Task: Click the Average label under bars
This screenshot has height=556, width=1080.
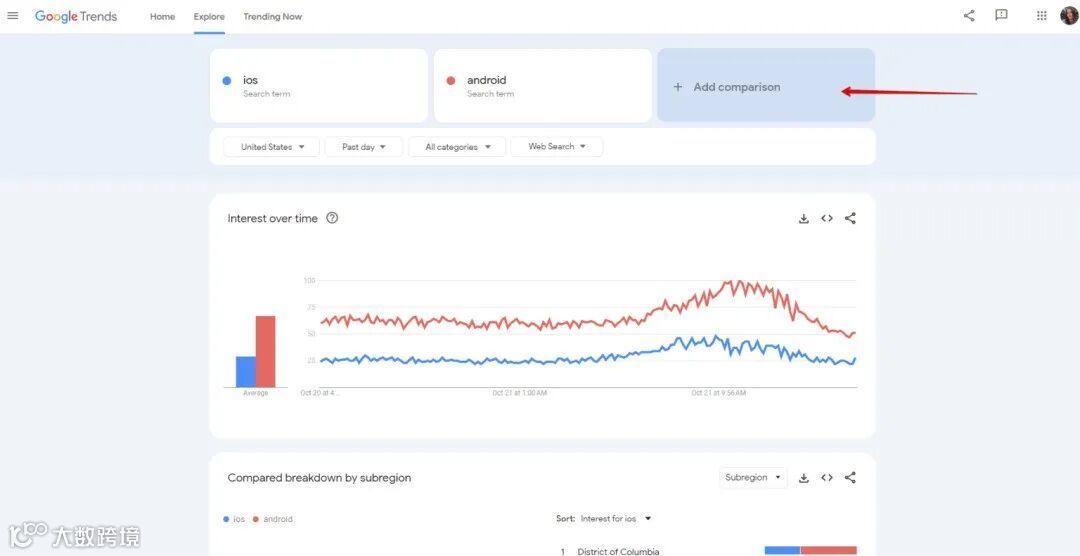Action: tap(256, 393)
